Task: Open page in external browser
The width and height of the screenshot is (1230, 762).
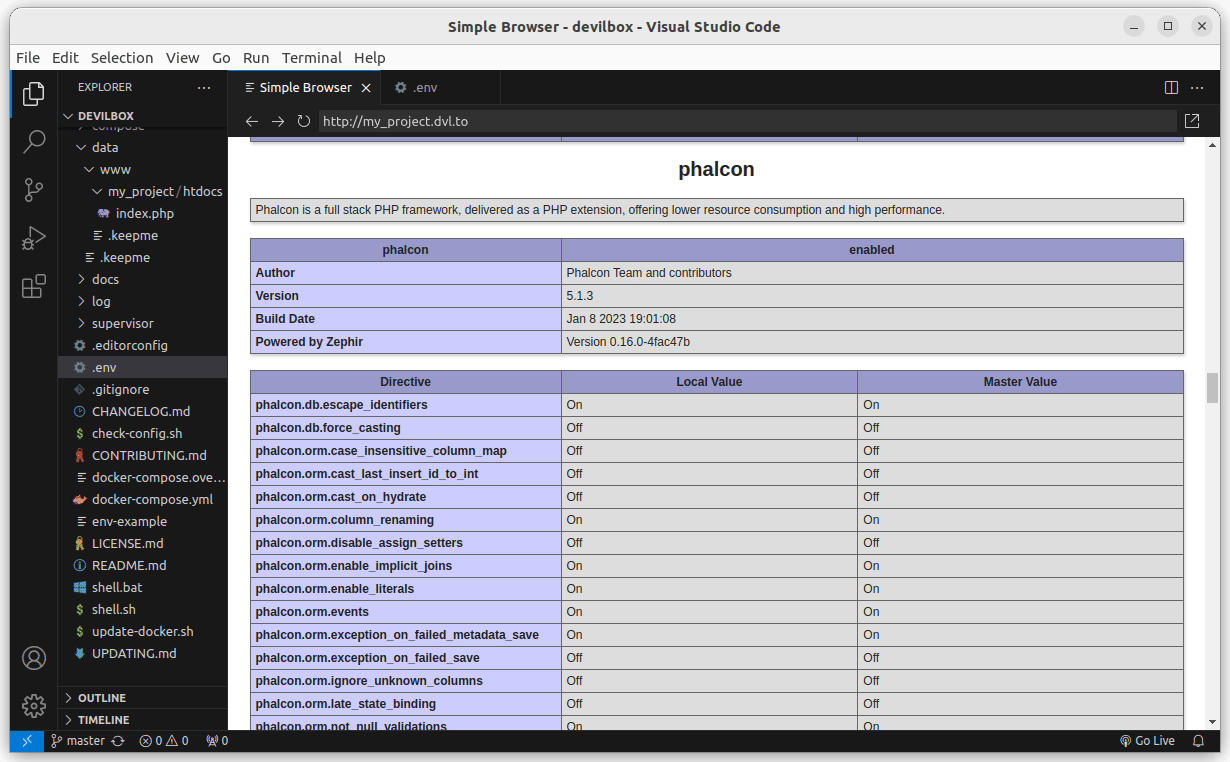Action: [x=1192, y=121]
